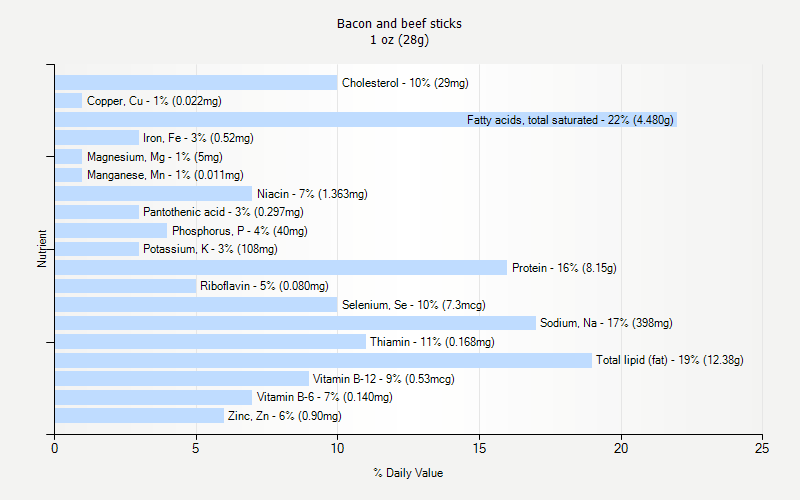Click the chart title 'Bacon and beef sticks'
The width and height of the screenshot is (800, 500).
pyautogui.click(x=399, y=23)
